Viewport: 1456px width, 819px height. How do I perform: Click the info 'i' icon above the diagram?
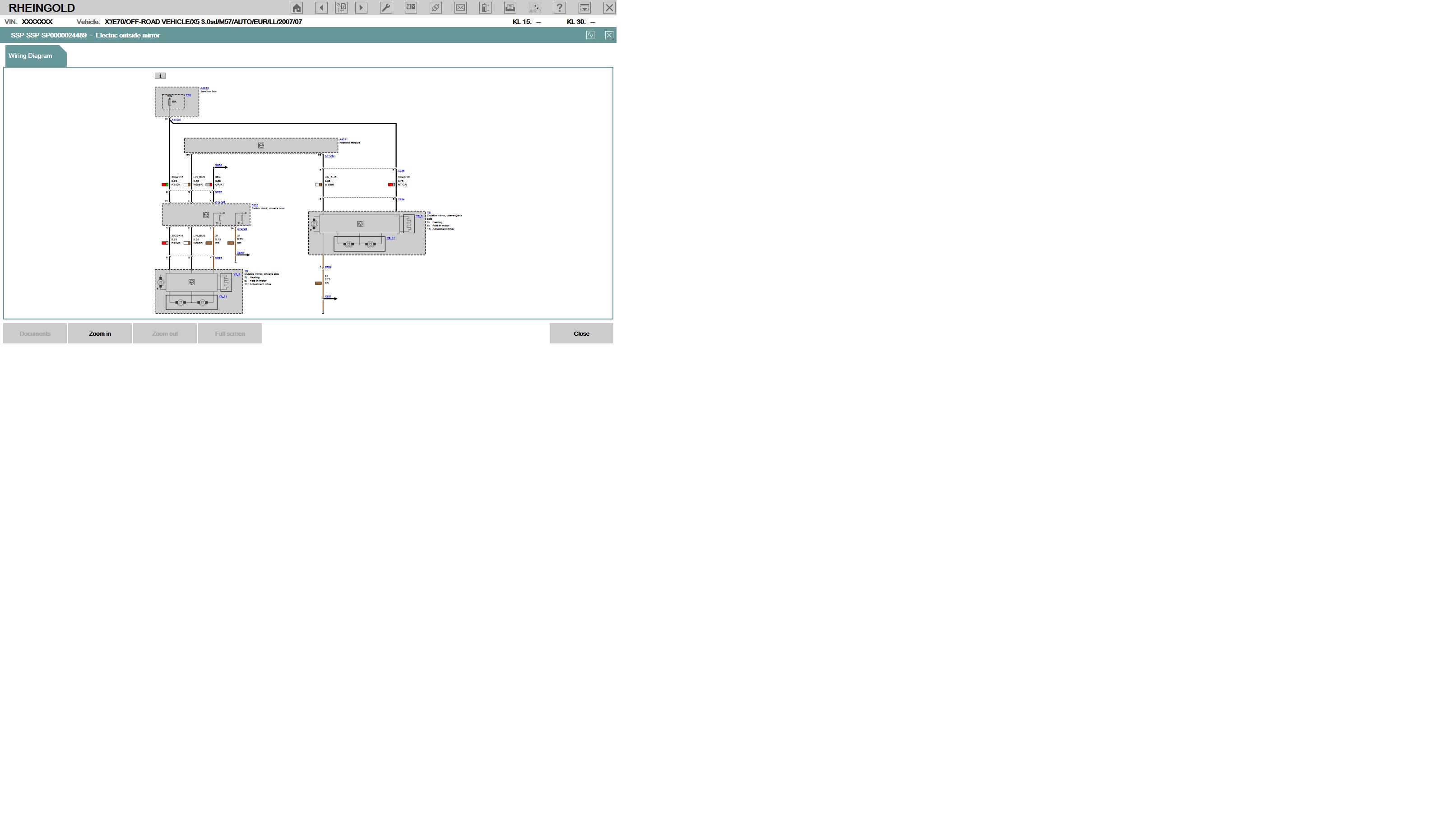(161, 75)
